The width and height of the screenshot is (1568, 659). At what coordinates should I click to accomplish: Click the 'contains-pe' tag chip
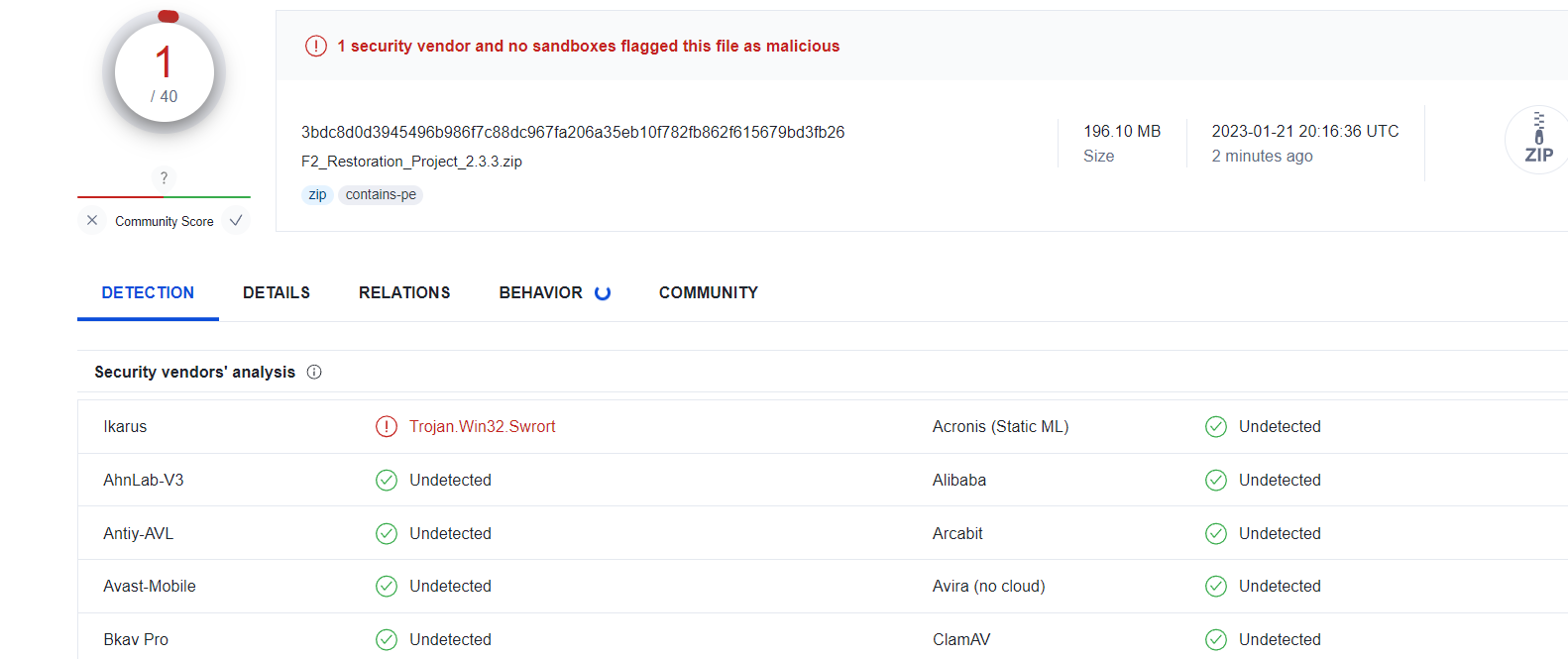coord(381,195)
